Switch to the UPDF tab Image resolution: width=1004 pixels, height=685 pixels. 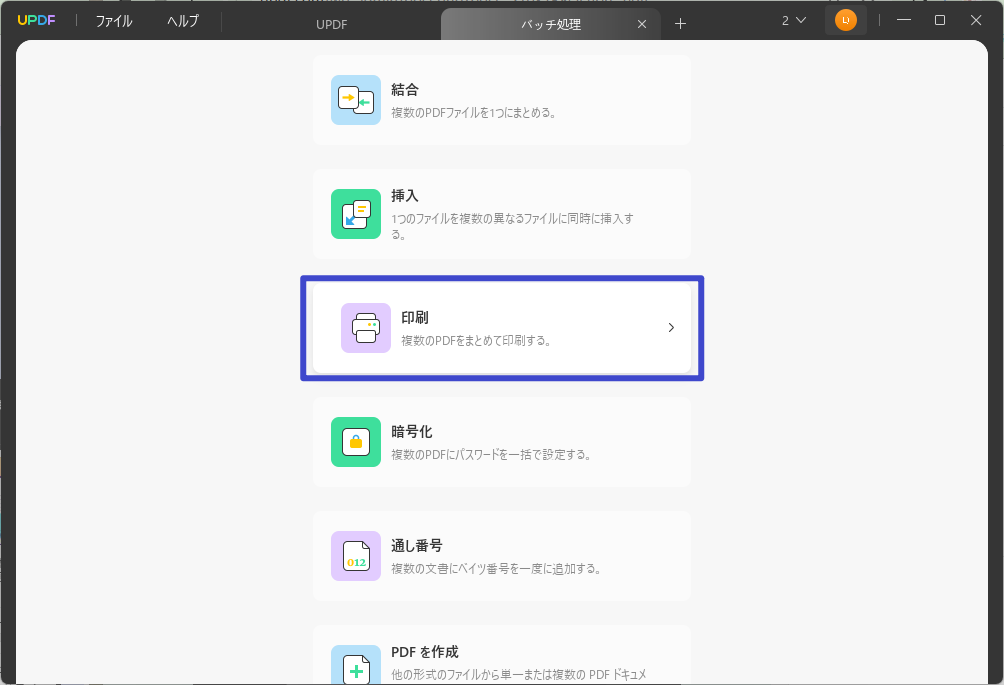331,23
